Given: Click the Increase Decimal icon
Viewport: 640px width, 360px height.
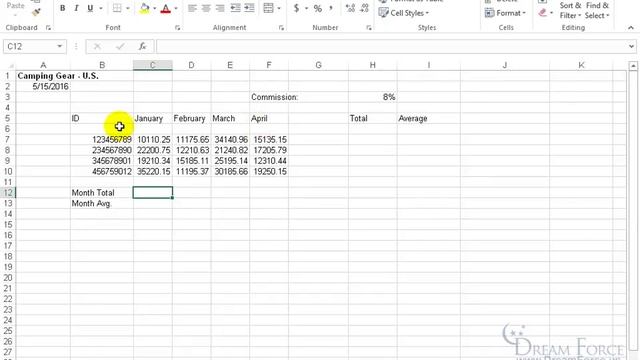Looking at the screenshot, I should tap(350, 8).
